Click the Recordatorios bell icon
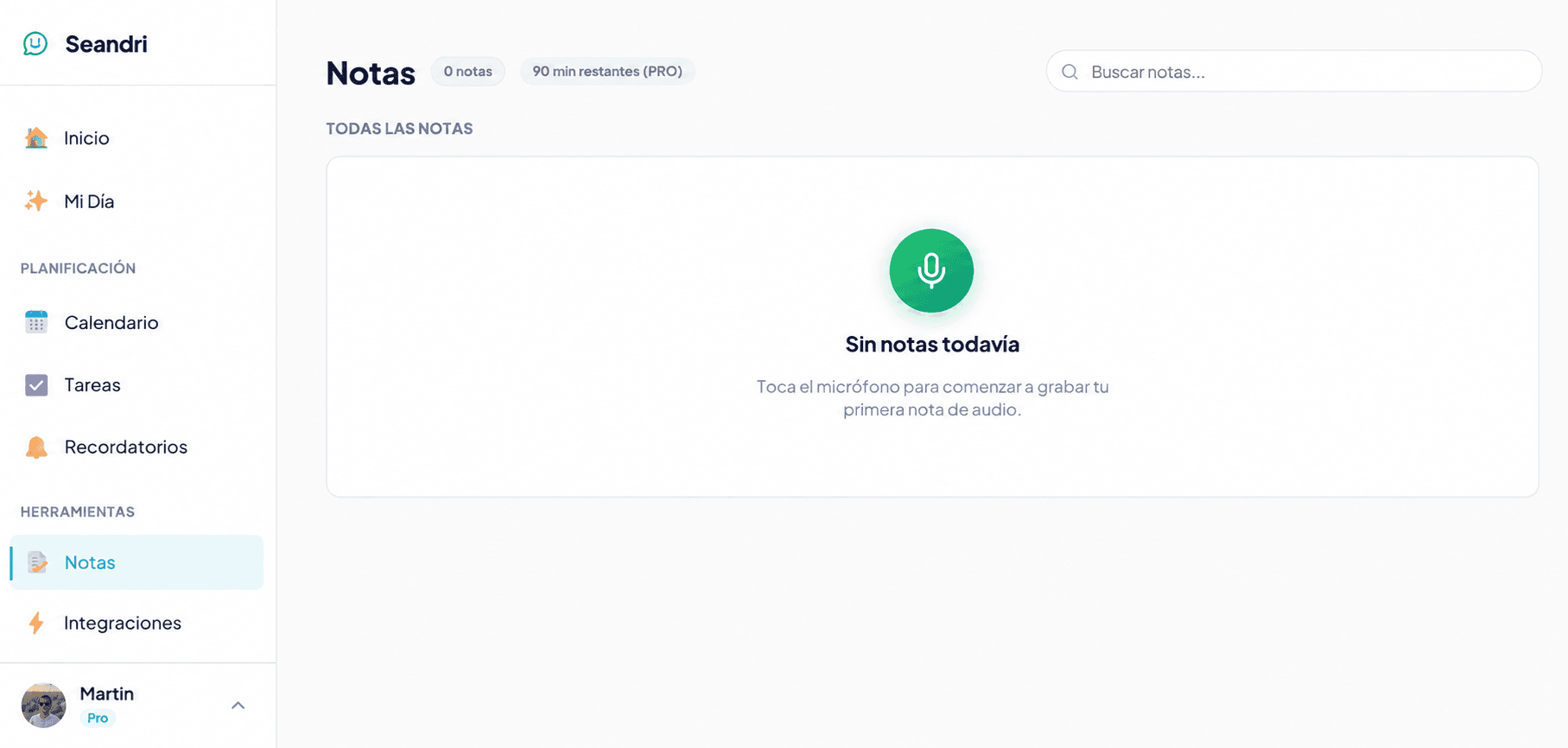 click(36, 447)
